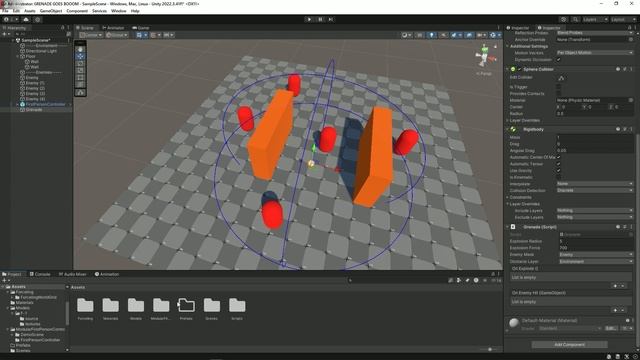Click the Edit Collider button icon
This screenshot has height=360, width=640.
point(561,78)
